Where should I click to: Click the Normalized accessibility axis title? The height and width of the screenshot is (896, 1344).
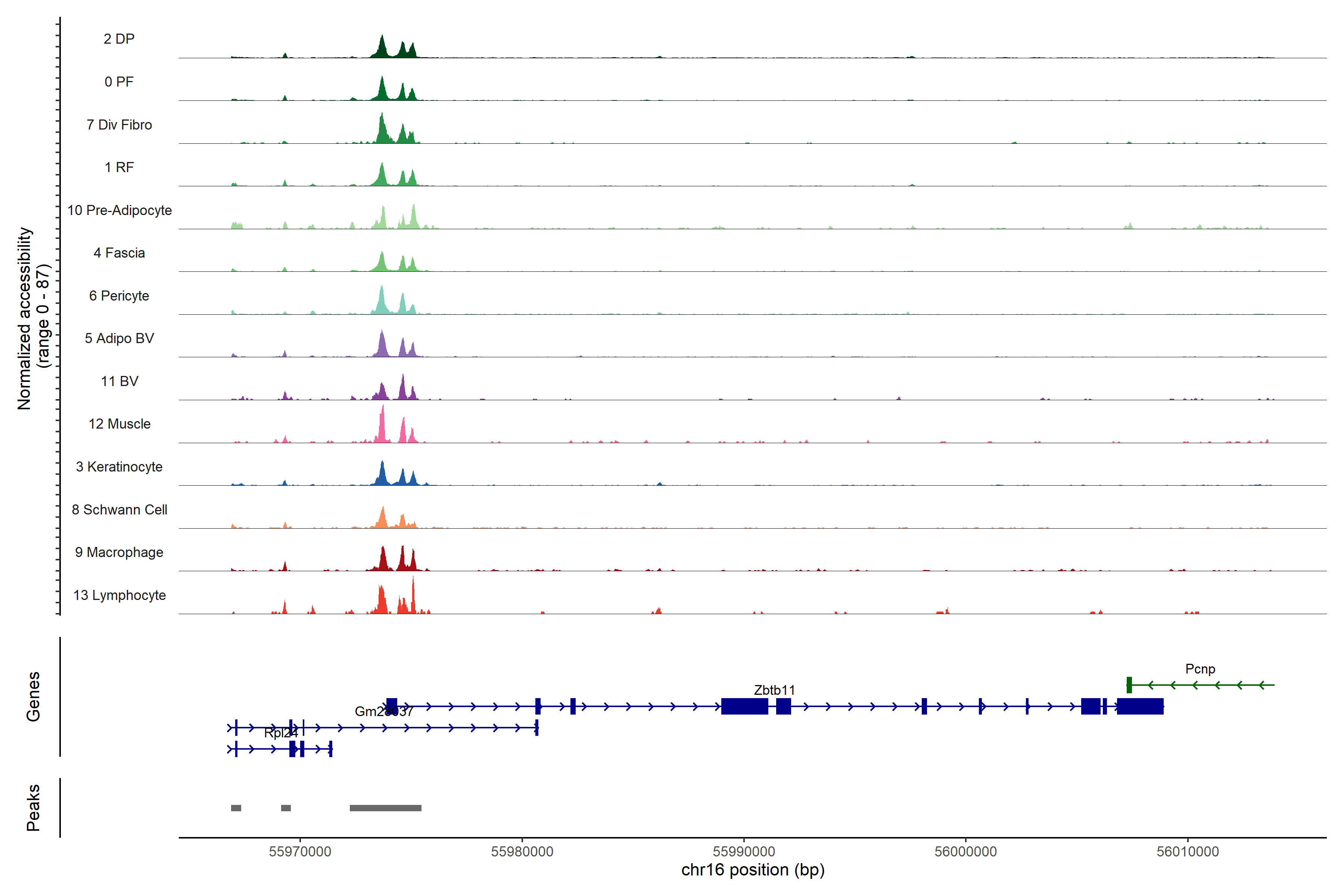(24, 318)
